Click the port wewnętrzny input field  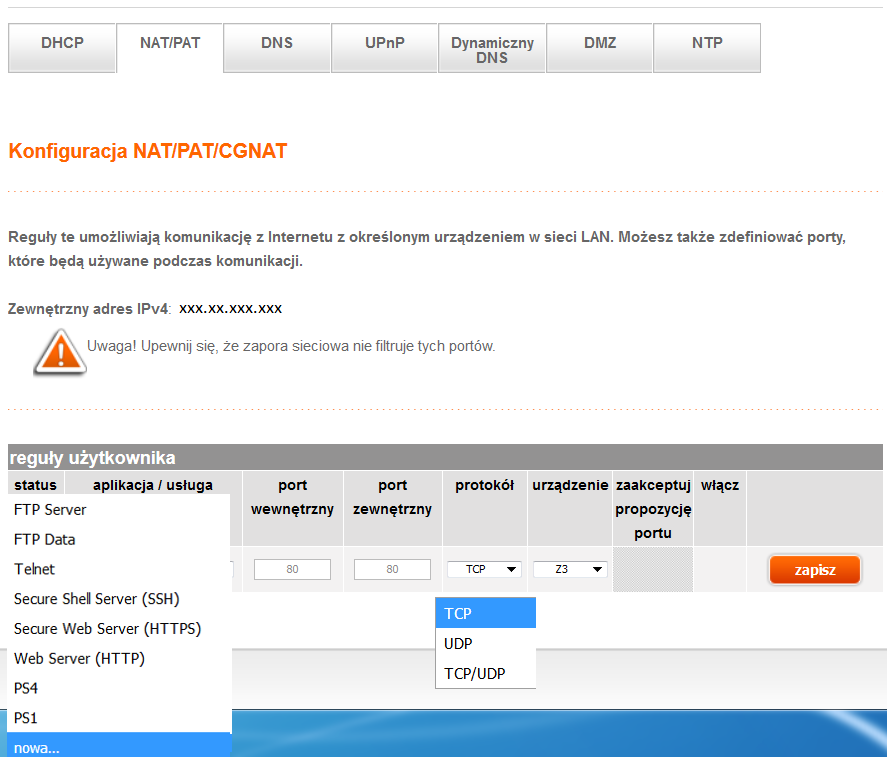click(292, 568)
